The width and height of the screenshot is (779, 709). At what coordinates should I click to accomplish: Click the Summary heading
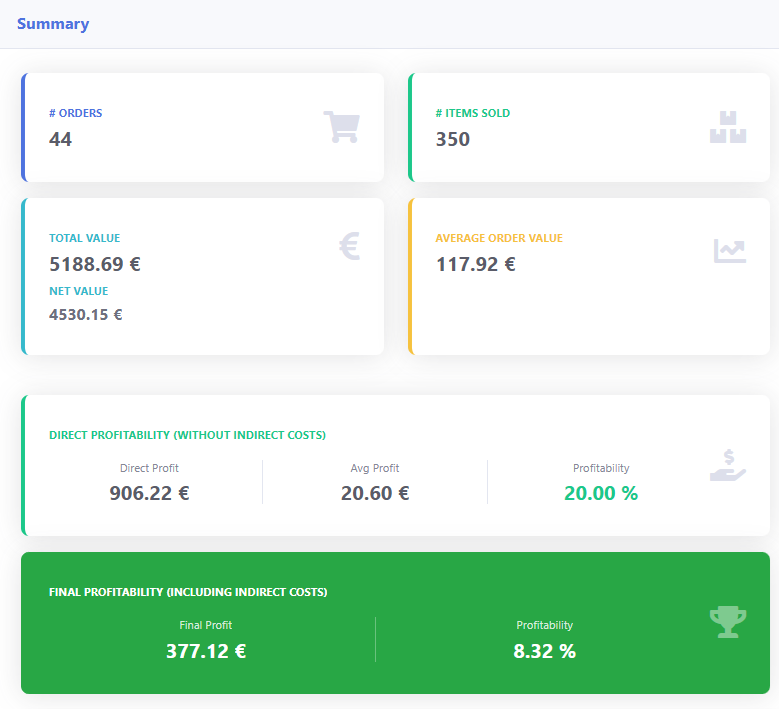click(53, 24)
